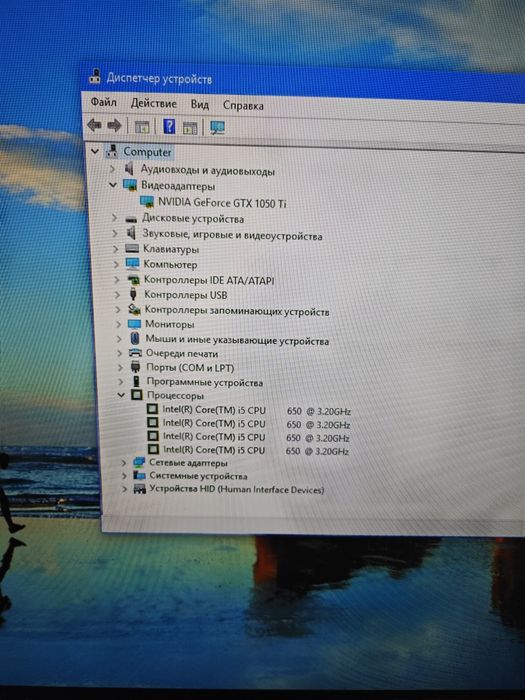Expand the Системные устройства category
The height and width of the screenshot is (700, 525).
(x=125, y=476)
